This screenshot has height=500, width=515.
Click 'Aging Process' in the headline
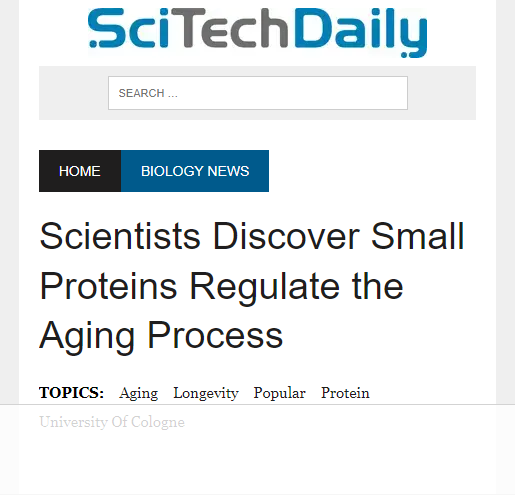161,336
